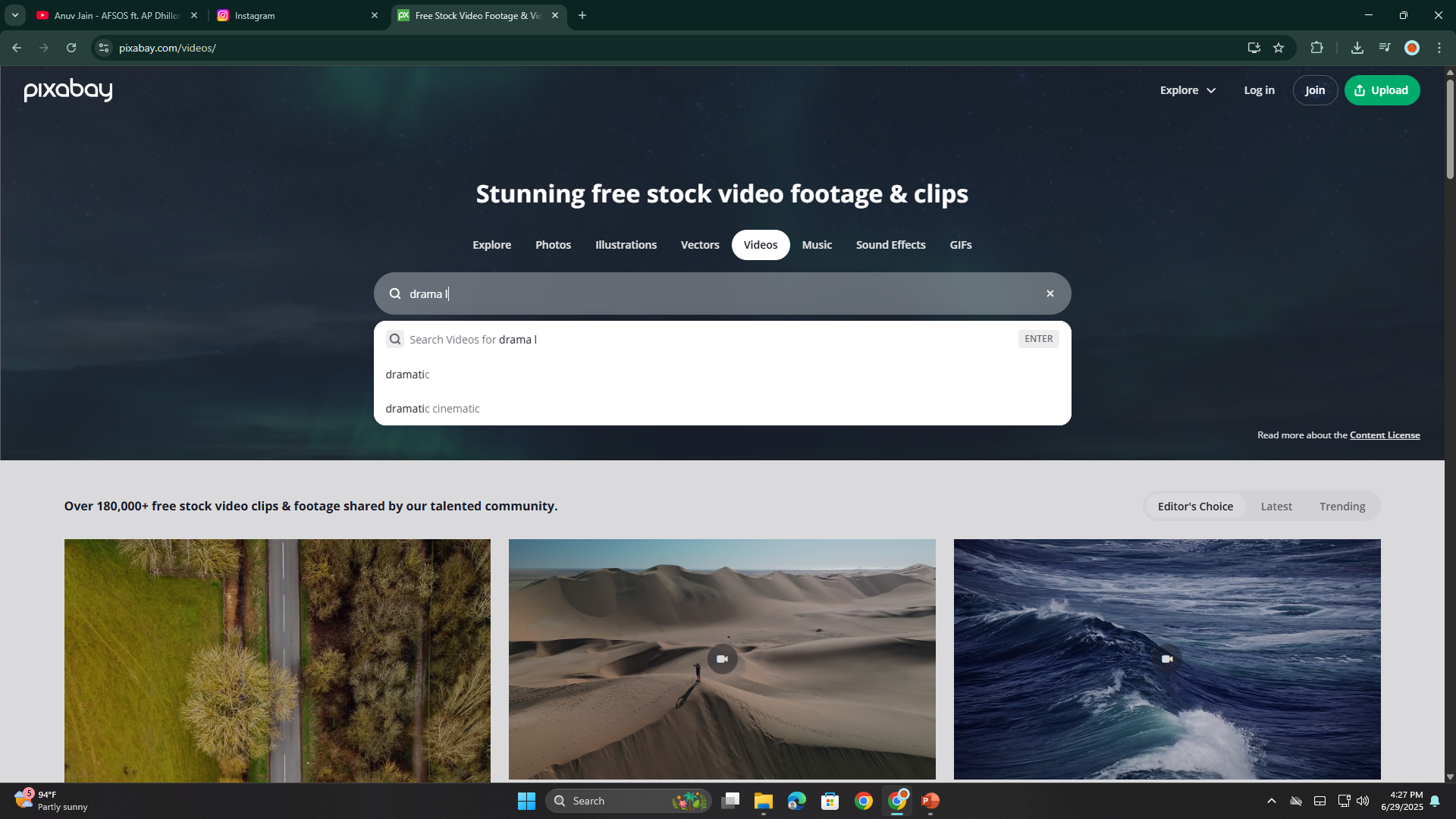
Task: Click the address bar URL pixabay.com/videos/
Action: [x=168, y=48]
